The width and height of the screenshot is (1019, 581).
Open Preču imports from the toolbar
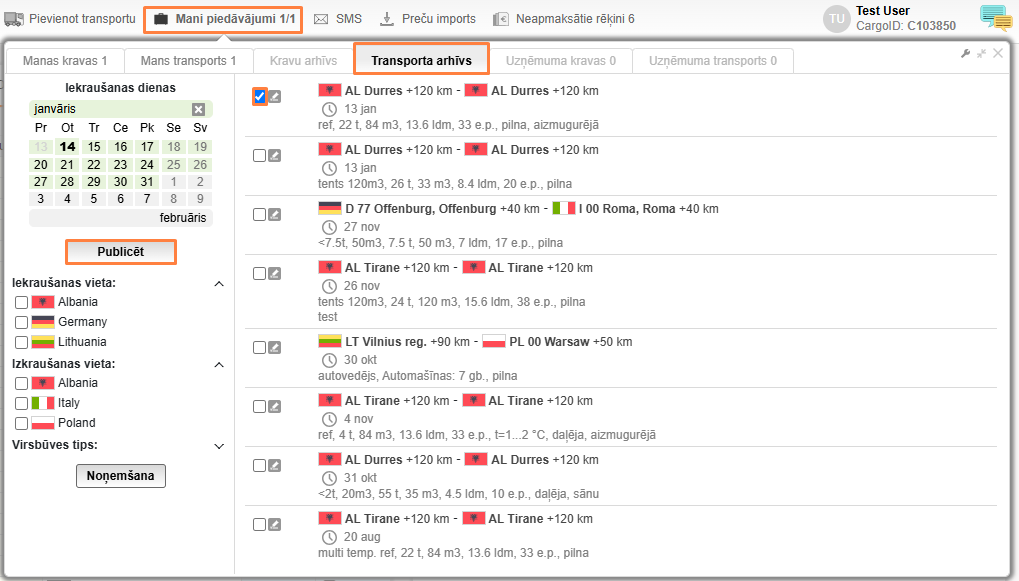(429, 19)
